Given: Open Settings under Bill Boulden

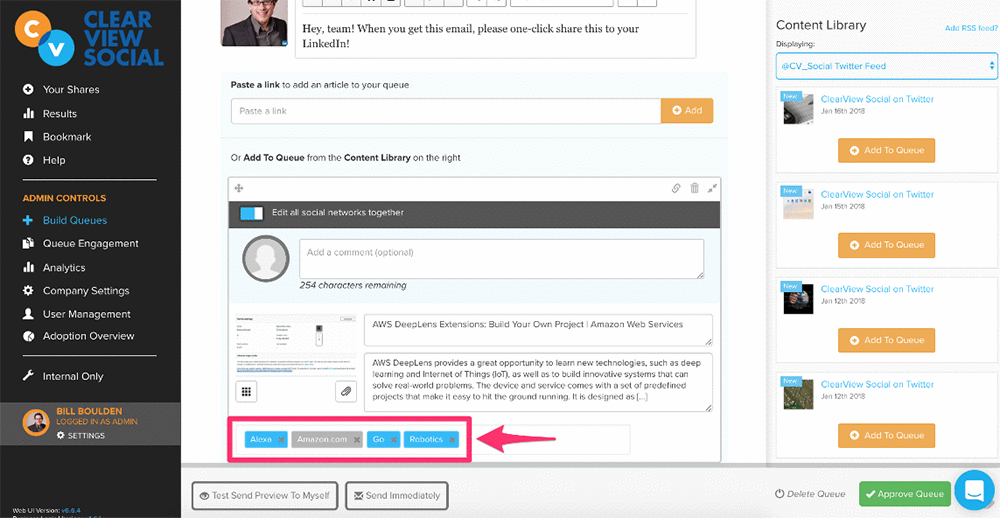Looking at the screenshot, I should pyautogui.click(x=80, y=436).
